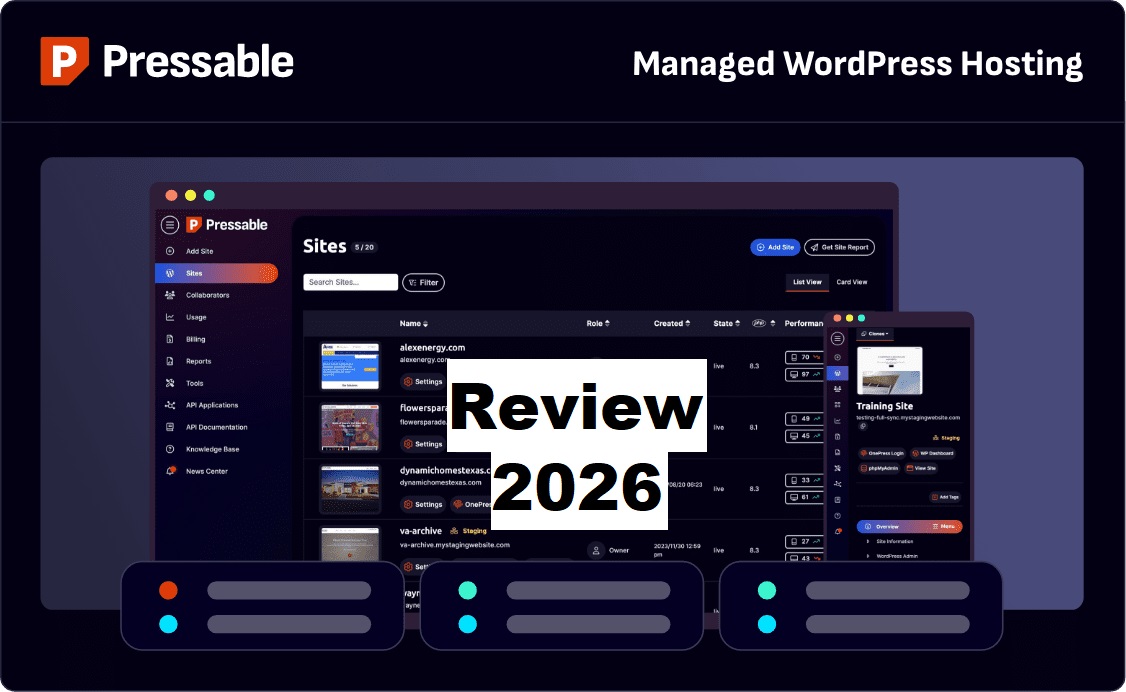This screenshot has height=692, width=1126.
Task: Open the Usage chart icon in sidebar
Action: [170, 317]
